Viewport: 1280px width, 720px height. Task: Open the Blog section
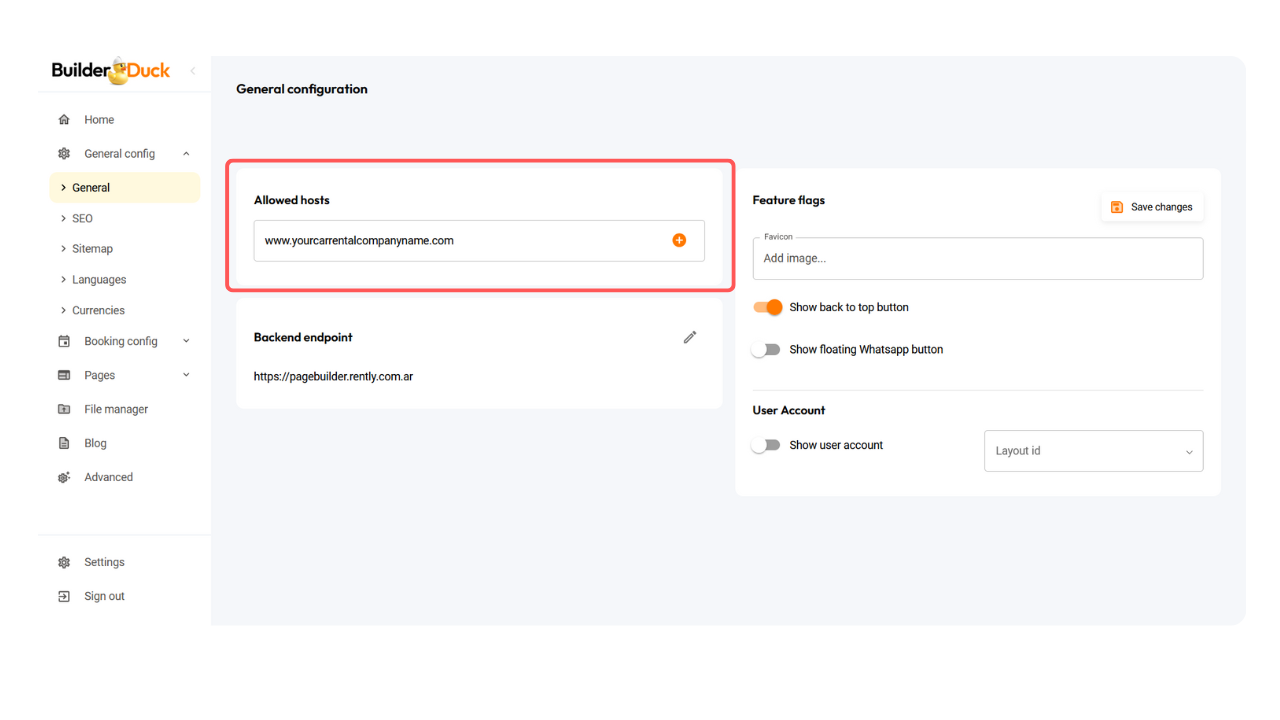coord(95,443)
